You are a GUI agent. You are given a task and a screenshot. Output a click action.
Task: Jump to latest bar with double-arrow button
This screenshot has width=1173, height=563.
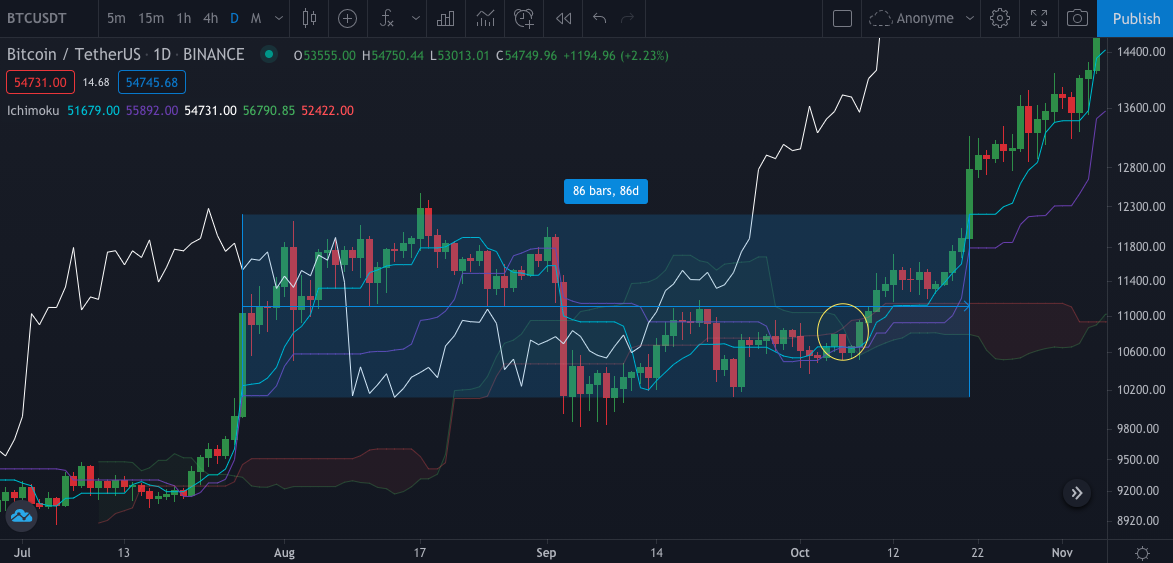1076,493
